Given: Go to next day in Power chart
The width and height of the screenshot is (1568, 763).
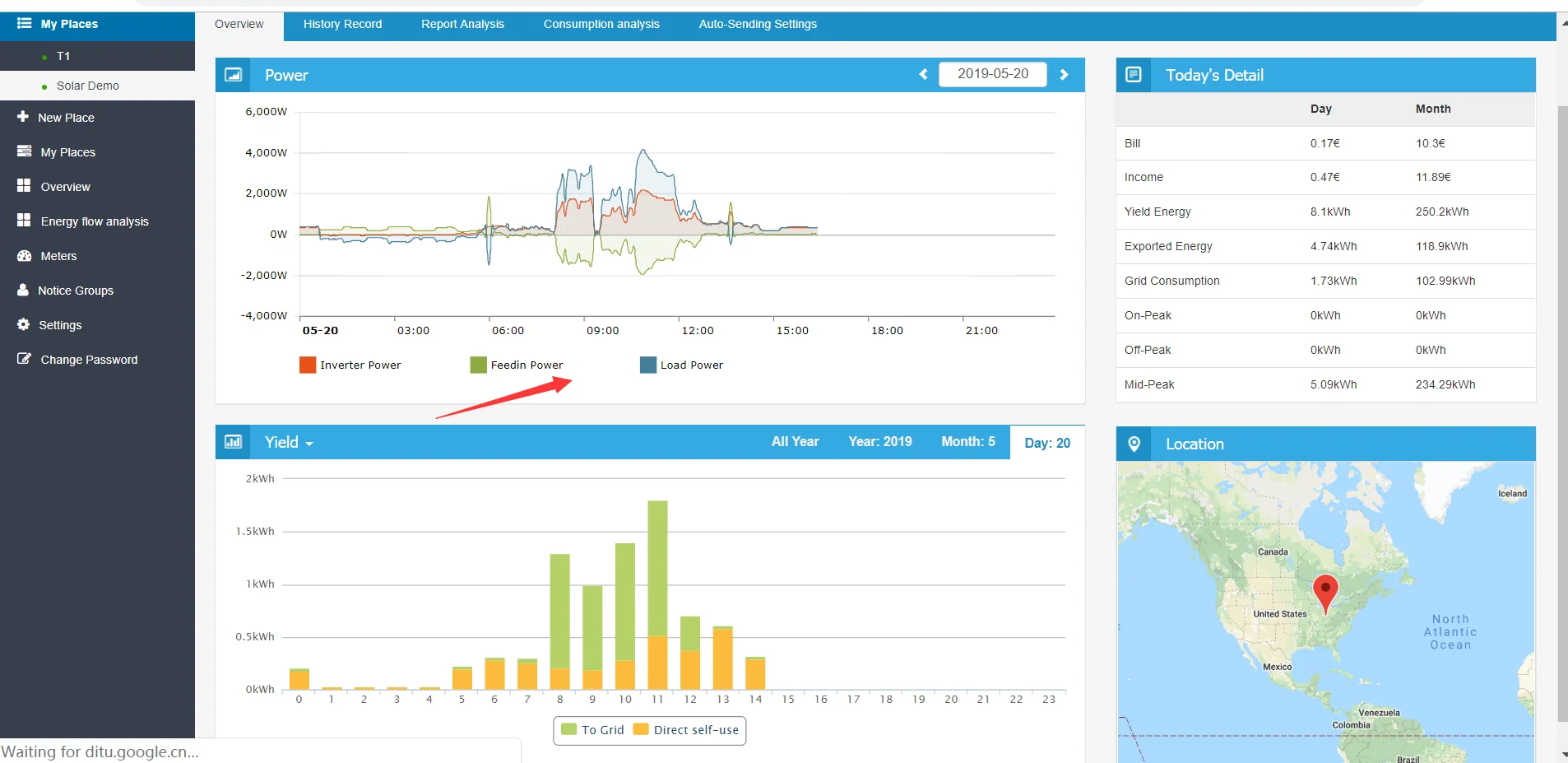Looking at the screenshot, I should tap(1064, 75).
